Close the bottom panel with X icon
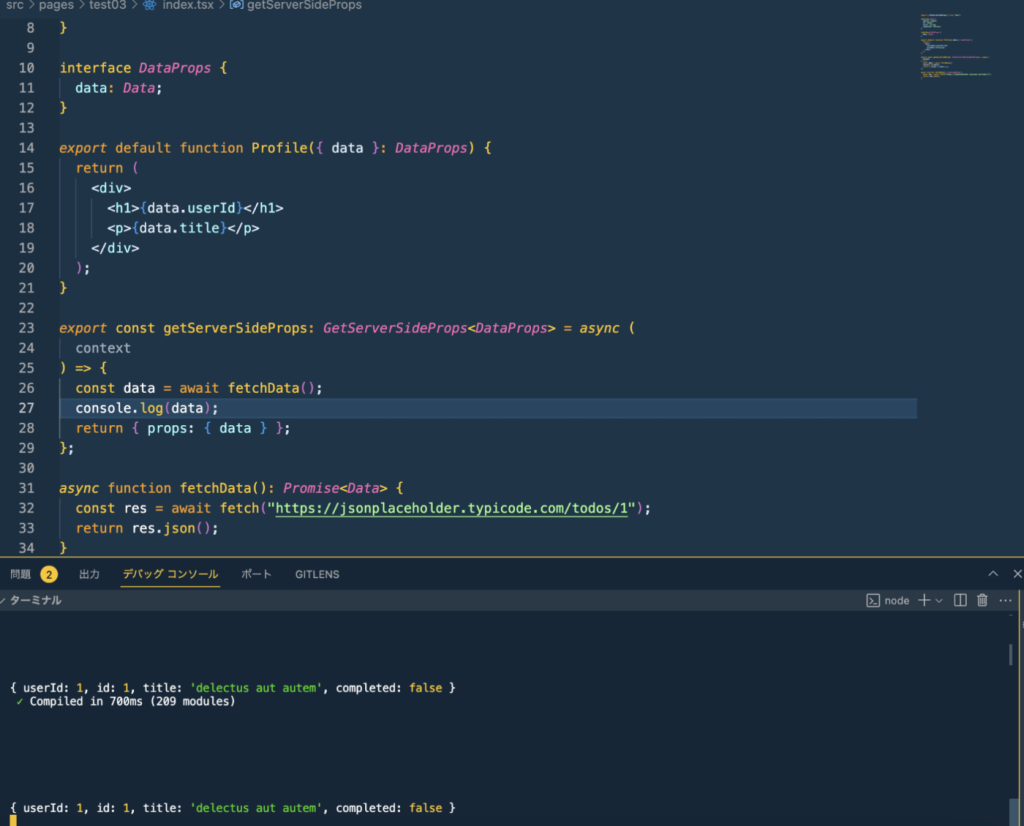This screenshot has height=826, width=1024. pos(1017,574)
